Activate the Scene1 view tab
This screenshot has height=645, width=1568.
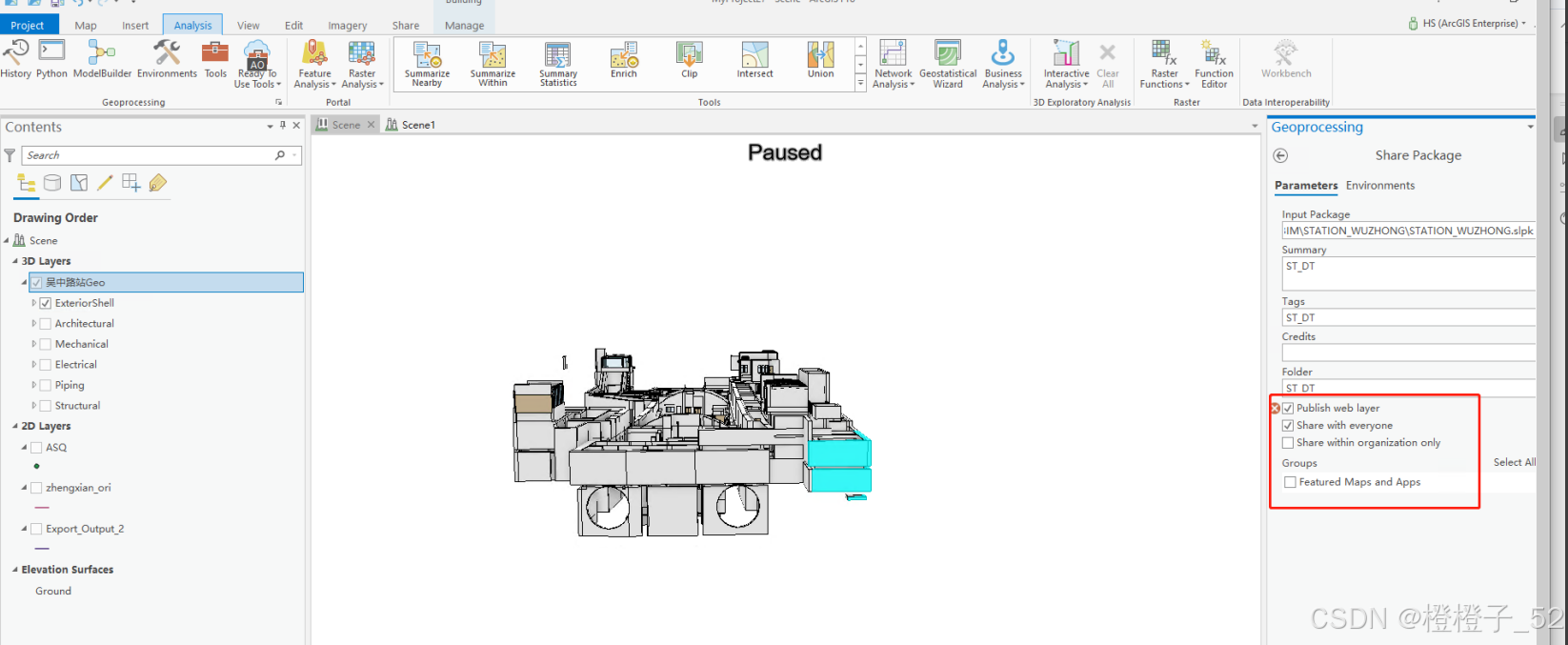pos(410,125)
